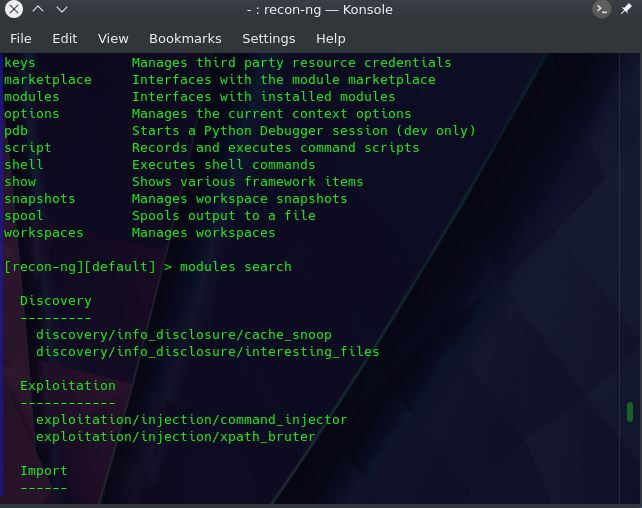
Task: Click 'Executes shell commands' description
Action: coord(223,165)
